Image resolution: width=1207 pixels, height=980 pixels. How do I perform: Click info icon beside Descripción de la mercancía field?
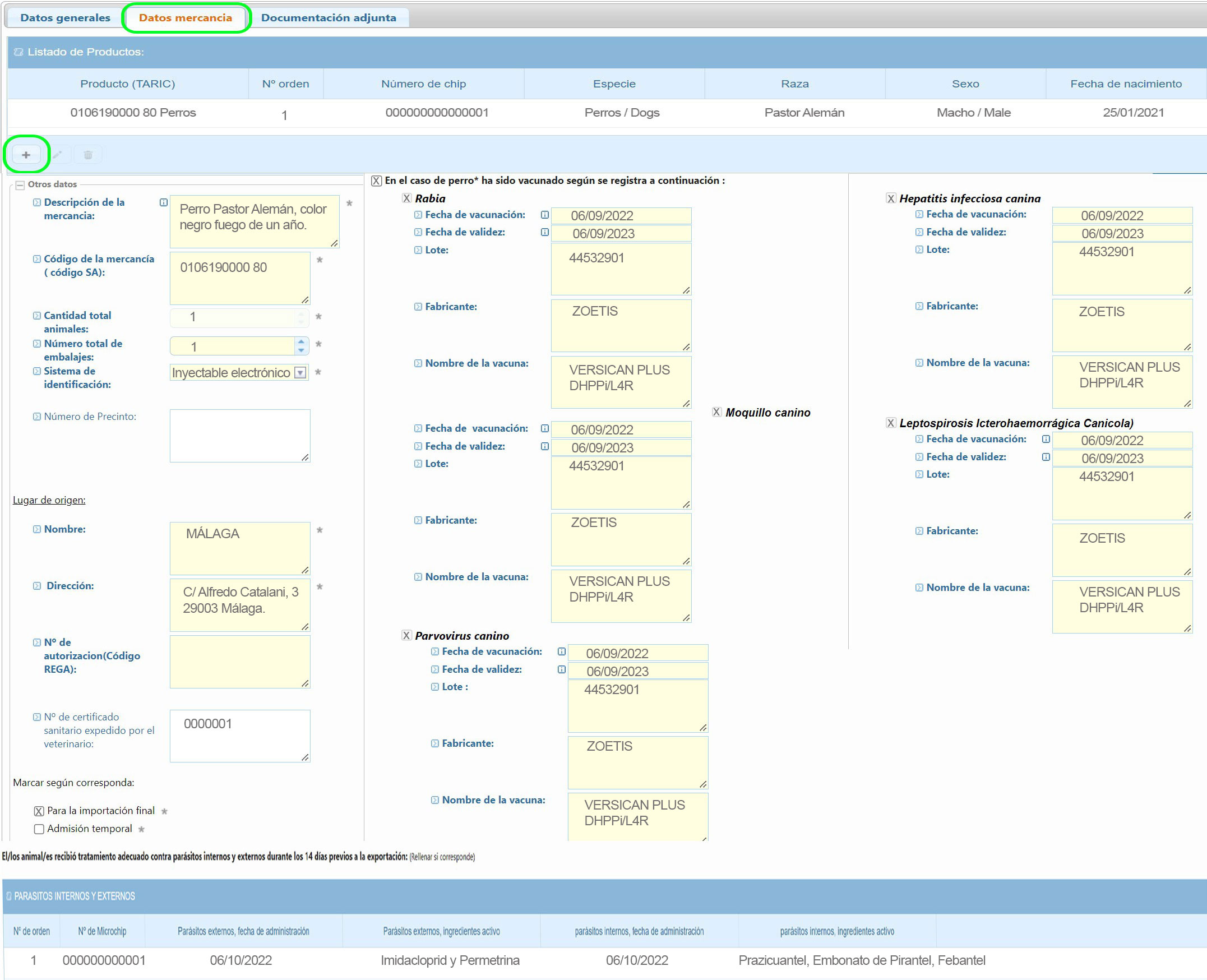tap(164, 202)
